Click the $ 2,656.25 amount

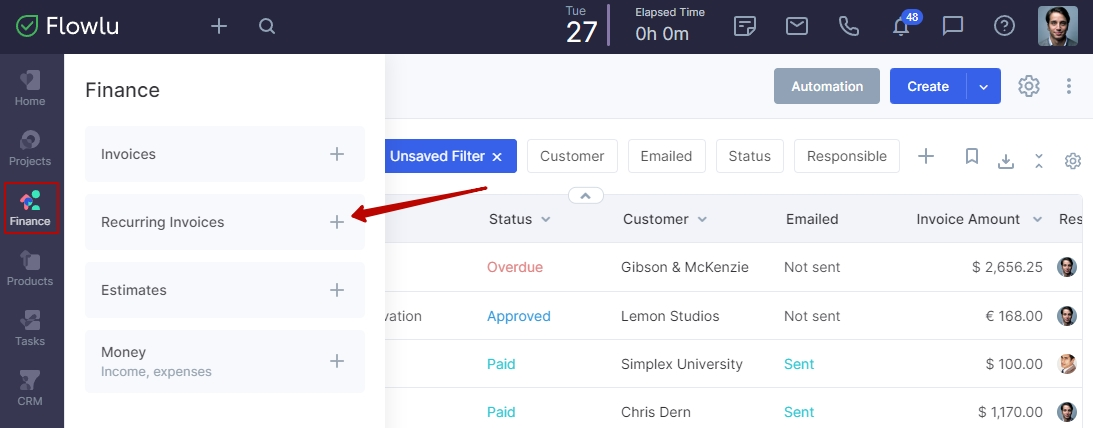[x=1007, y=267]
